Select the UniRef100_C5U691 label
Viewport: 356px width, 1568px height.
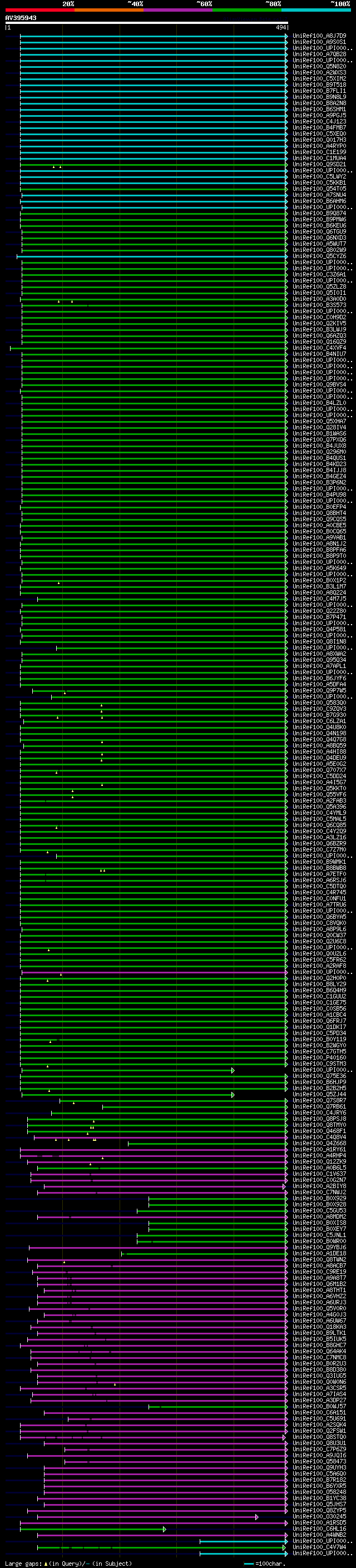tap(319, 1418)
